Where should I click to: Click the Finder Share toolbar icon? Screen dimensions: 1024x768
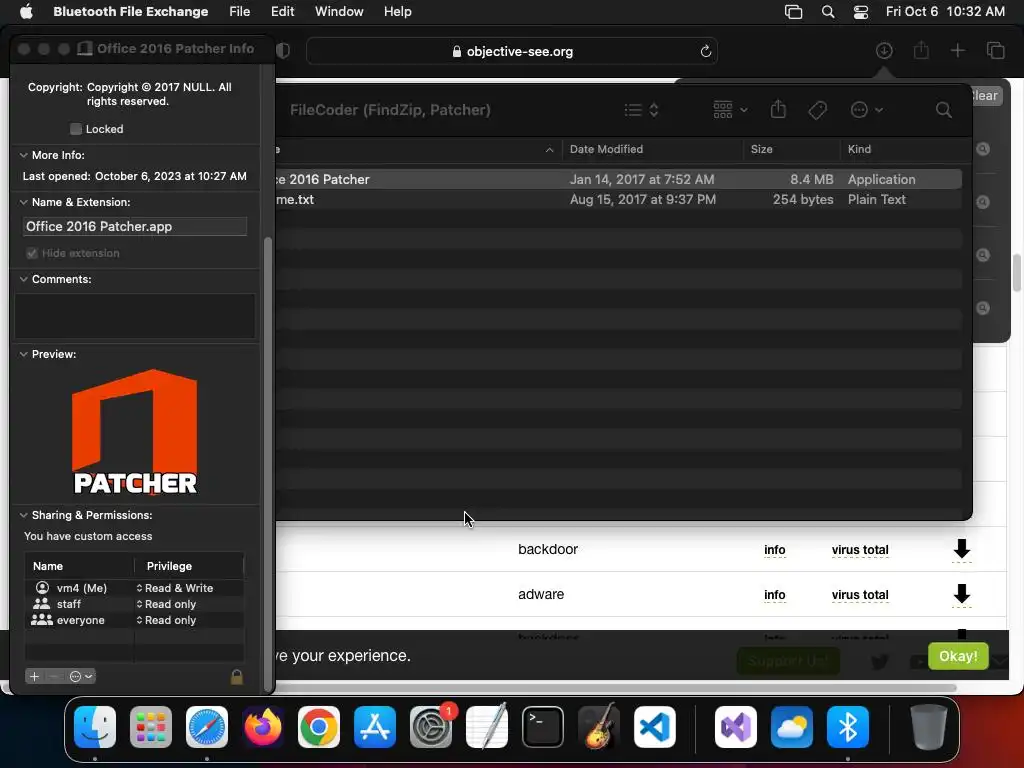click(778, 109)
